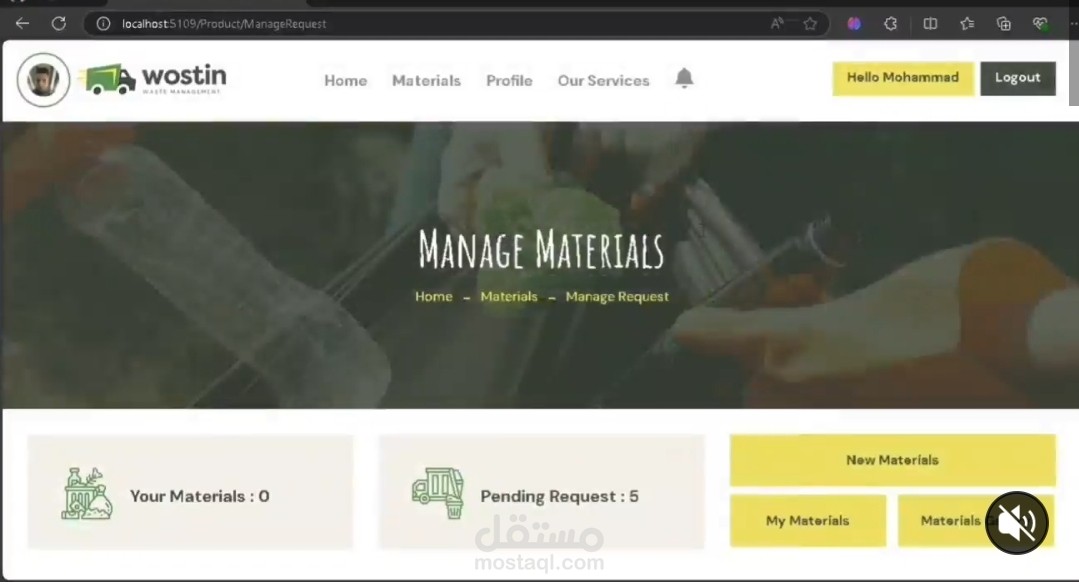Unmute video with speaker icon
Image resolution: width=1079 pixels, height=586 pixels.
click(x=1016, y=522)
